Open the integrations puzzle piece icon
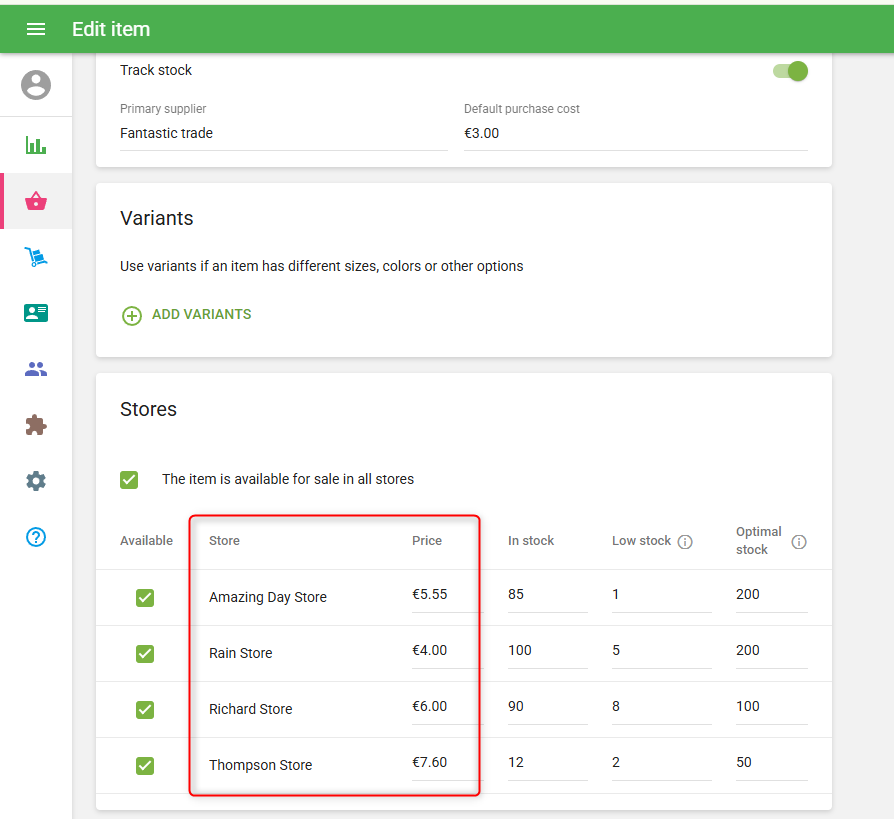This screenshot has height=819, width=894. (x=36, y=425)
